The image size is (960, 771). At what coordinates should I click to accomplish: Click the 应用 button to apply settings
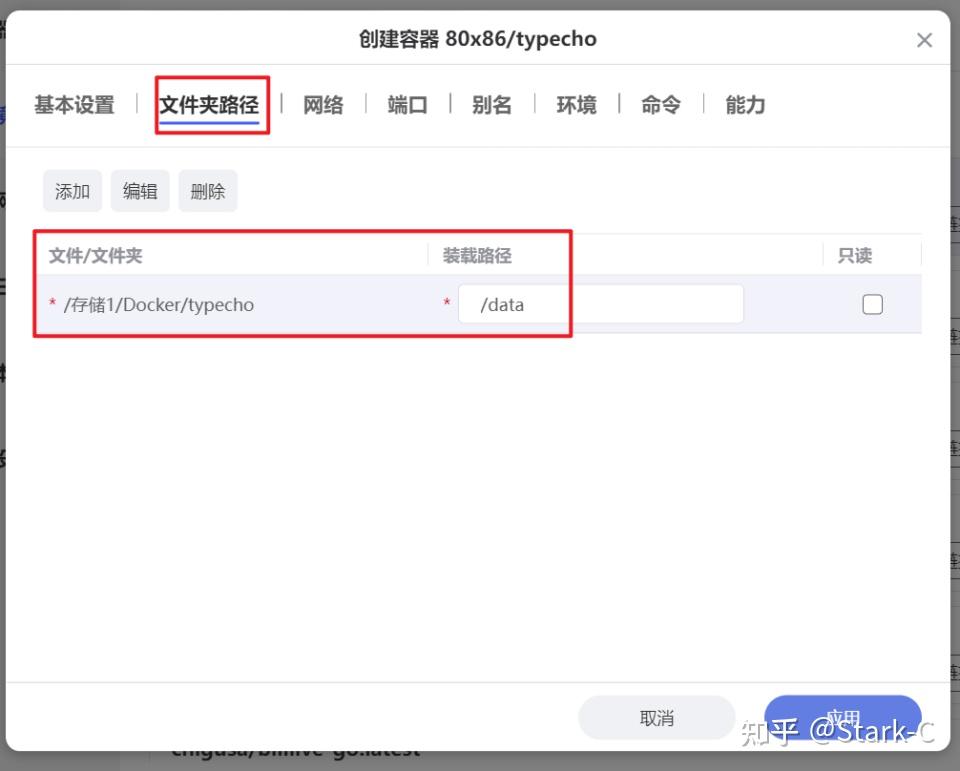pos(843,717)
